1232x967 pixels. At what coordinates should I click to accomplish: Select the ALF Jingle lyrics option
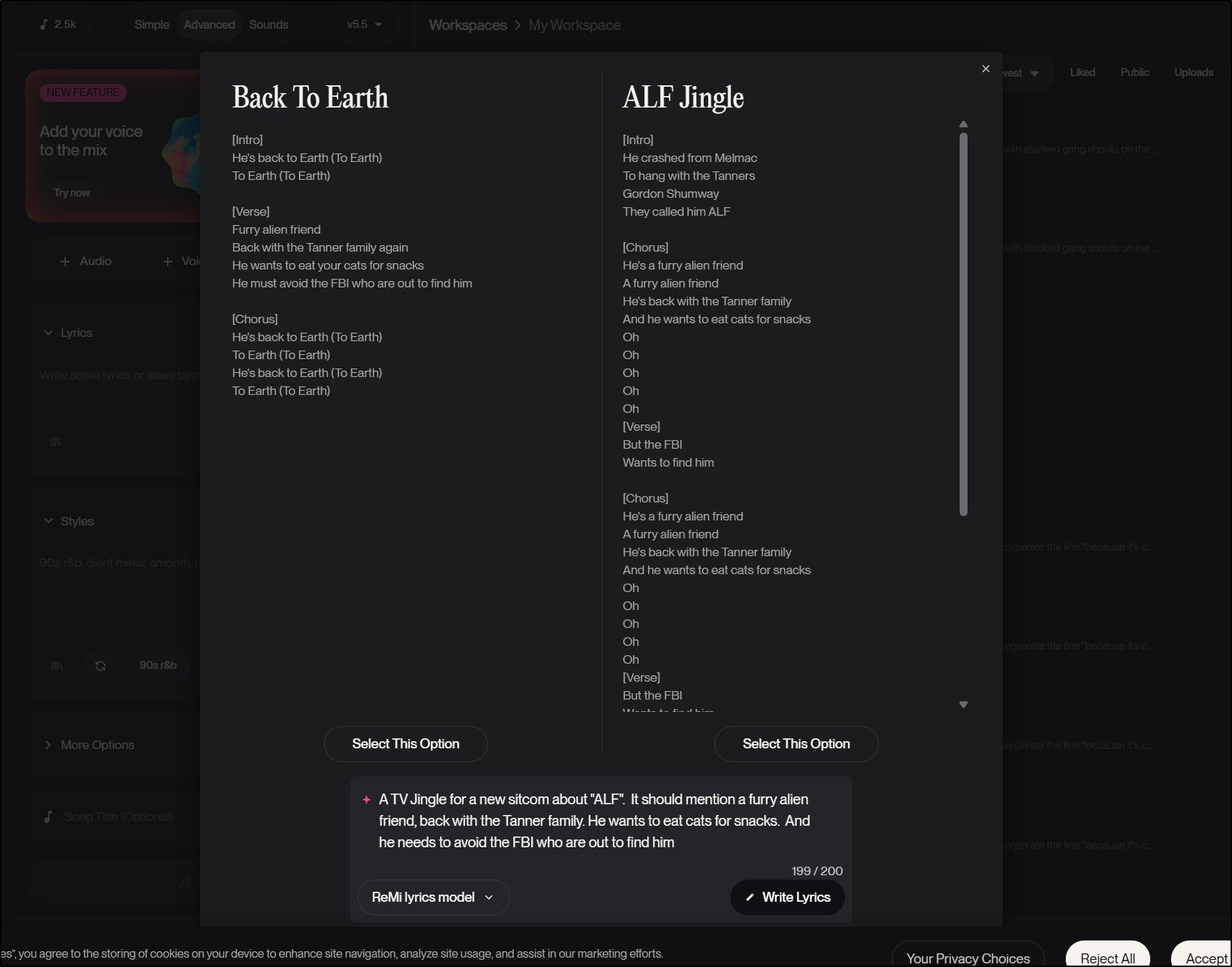coord(796,744)
